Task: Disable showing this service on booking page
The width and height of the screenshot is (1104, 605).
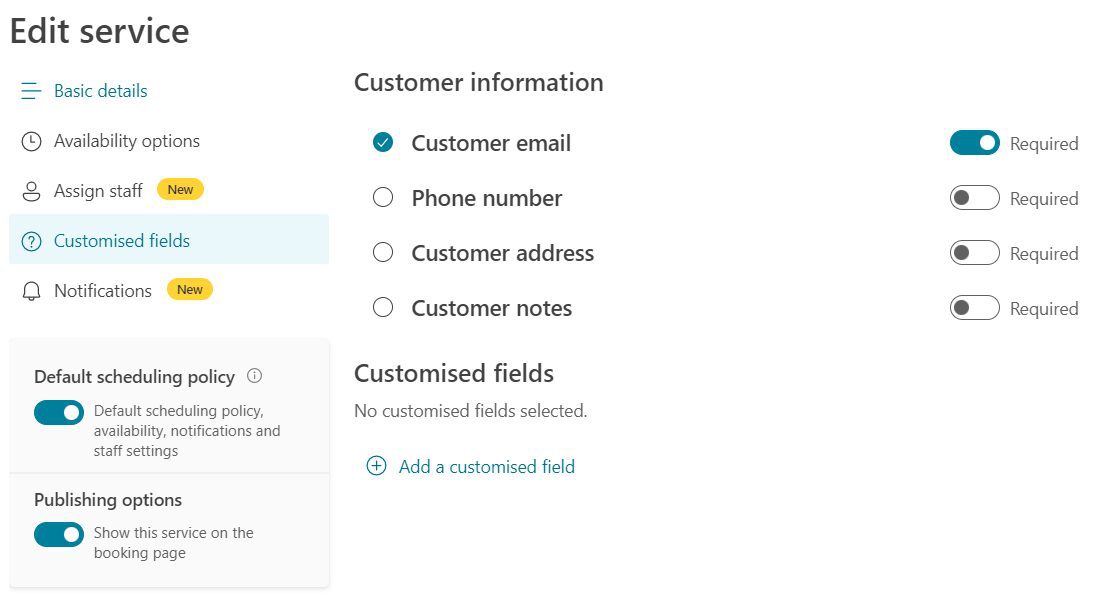Action: point(58,534)
